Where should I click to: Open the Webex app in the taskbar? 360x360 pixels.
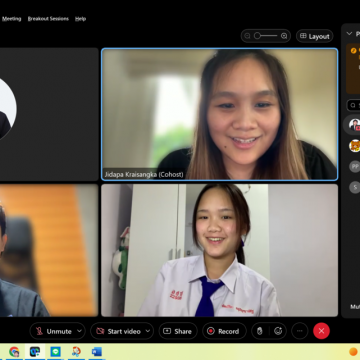pos(35,352)
